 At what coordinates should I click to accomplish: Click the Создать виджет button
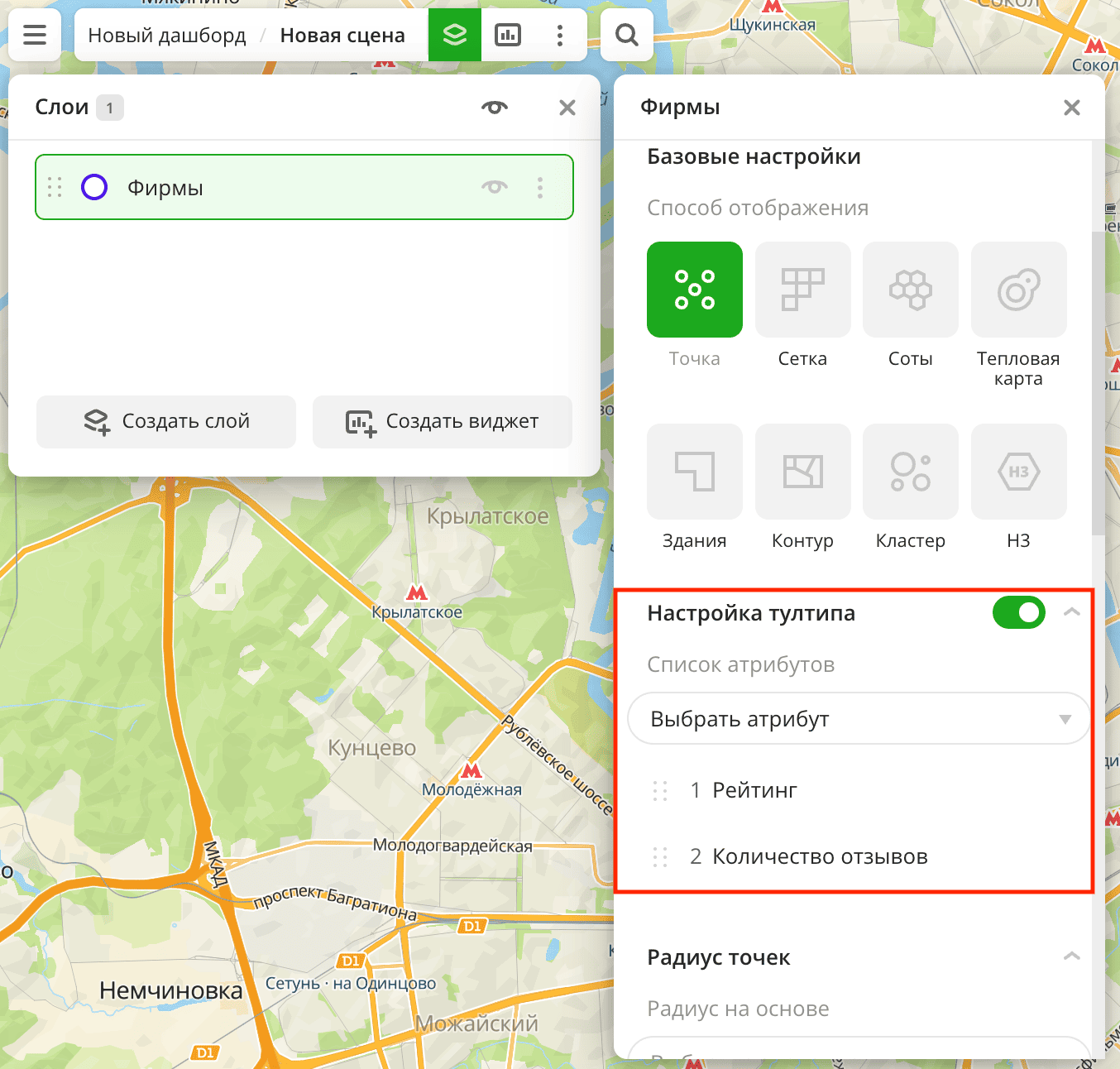443,422
